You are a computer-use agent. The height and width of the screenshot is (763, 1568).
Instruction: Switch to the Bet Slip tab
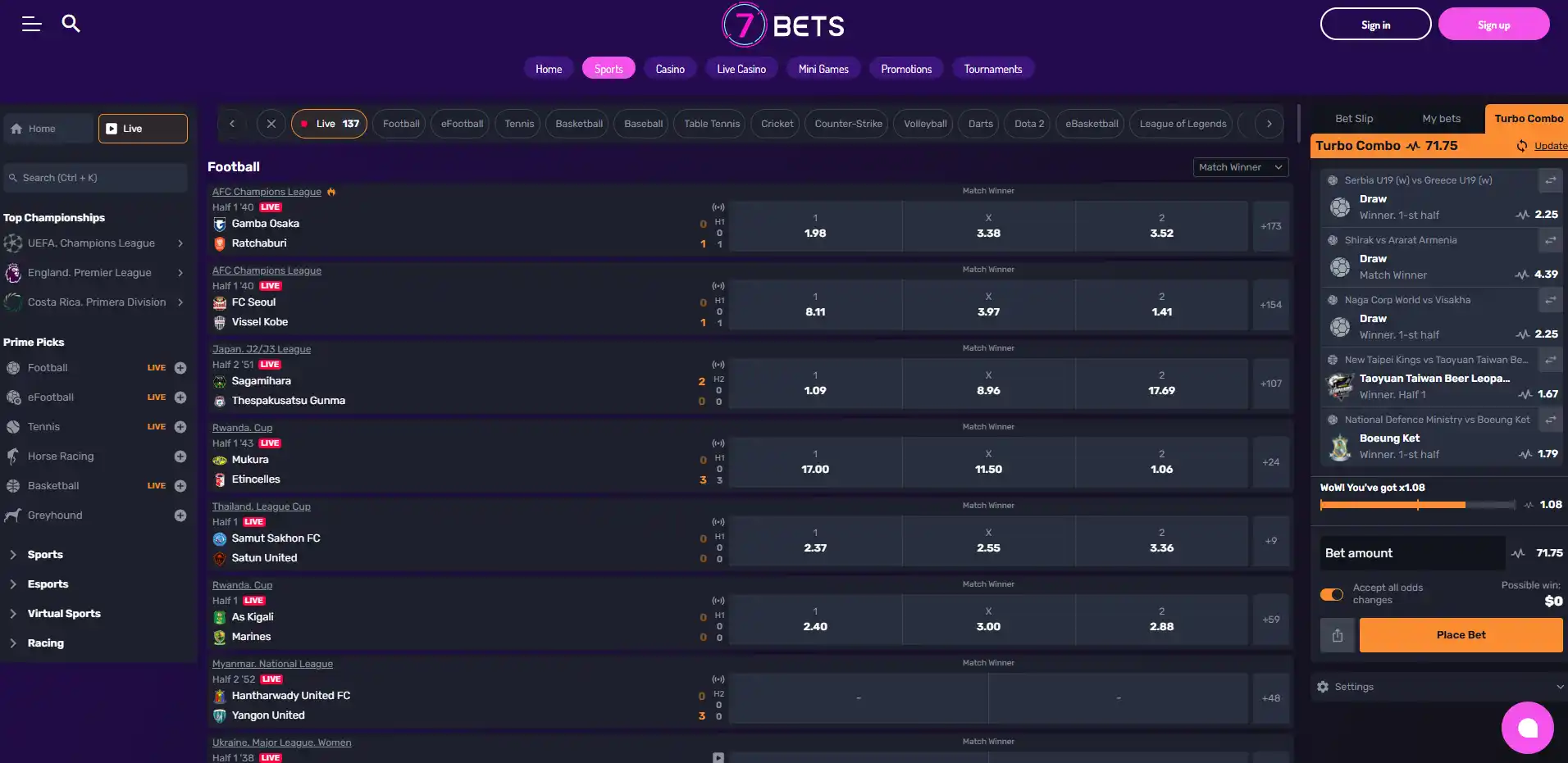[1354, 119]
